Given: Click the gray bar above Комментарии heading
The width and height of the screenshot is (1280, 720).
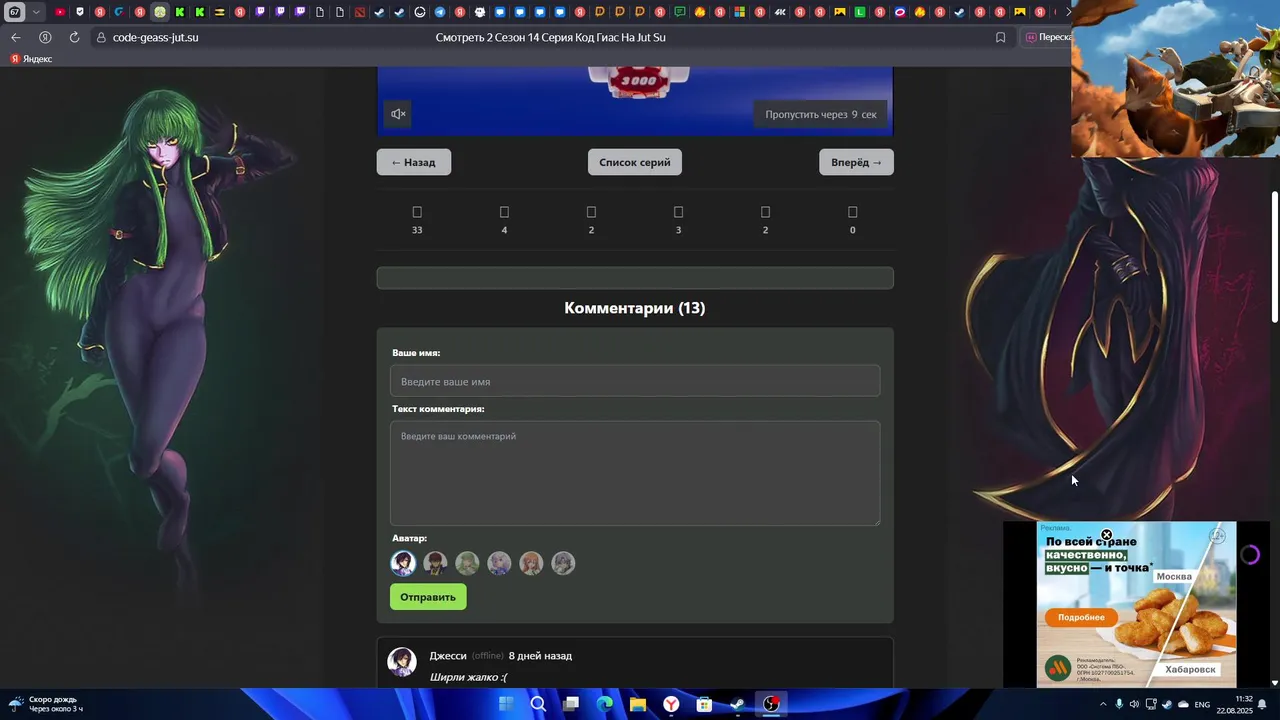Looking at the screenshot, I should pyautogui.click(x=635, y=278).
